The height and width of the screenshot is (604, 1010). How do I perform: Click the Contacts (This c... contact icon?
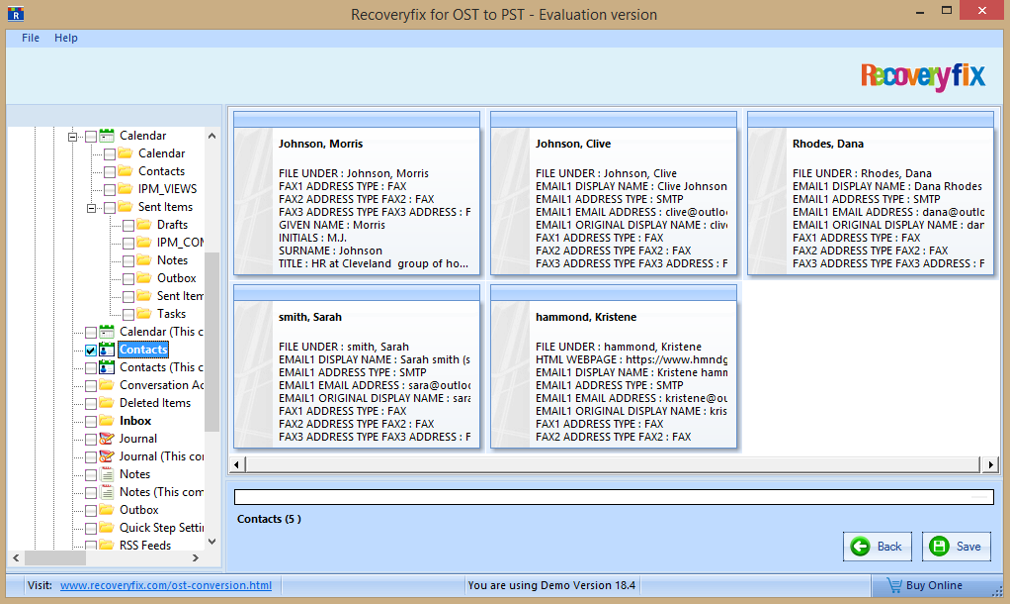pos(107,367)
